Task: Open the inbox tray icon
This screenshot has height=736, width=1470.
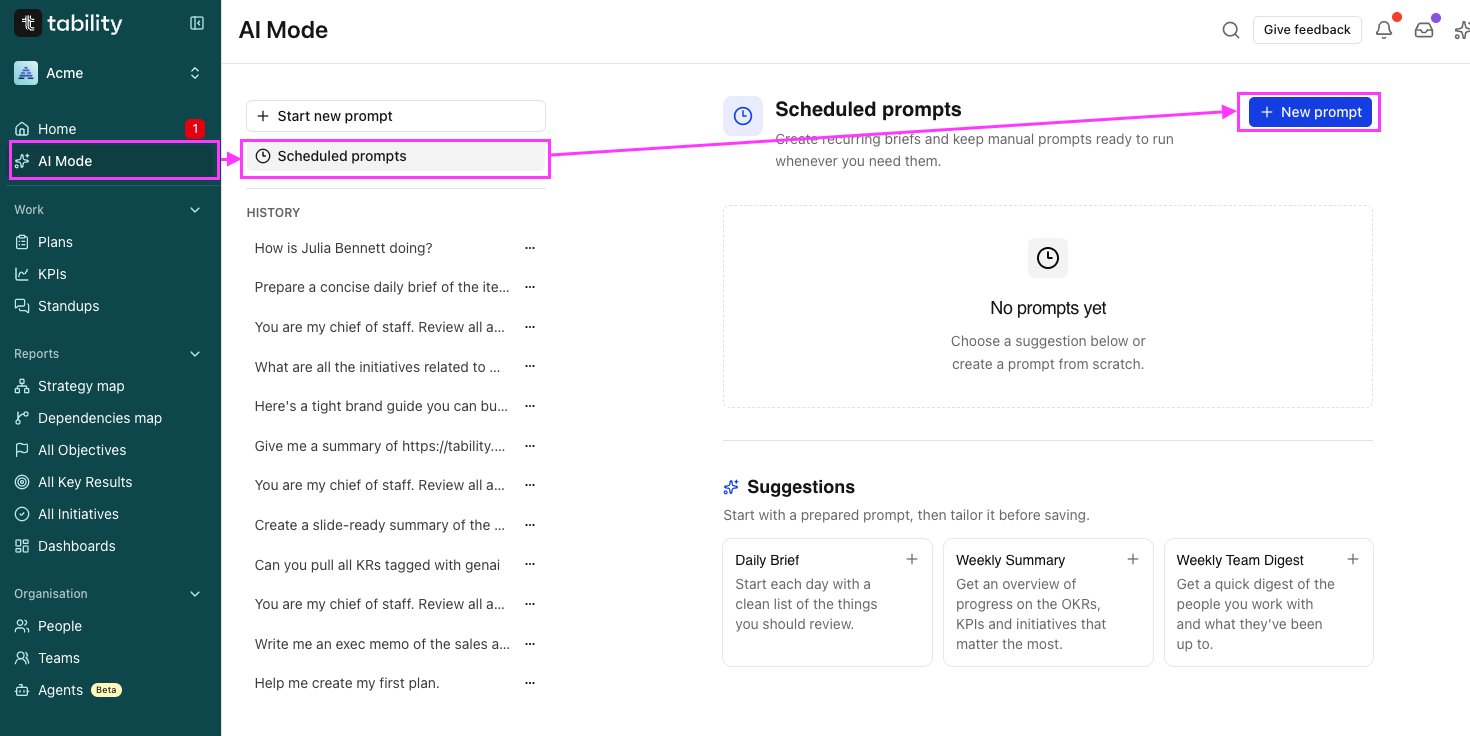Action: click(x=1424, y=30)
